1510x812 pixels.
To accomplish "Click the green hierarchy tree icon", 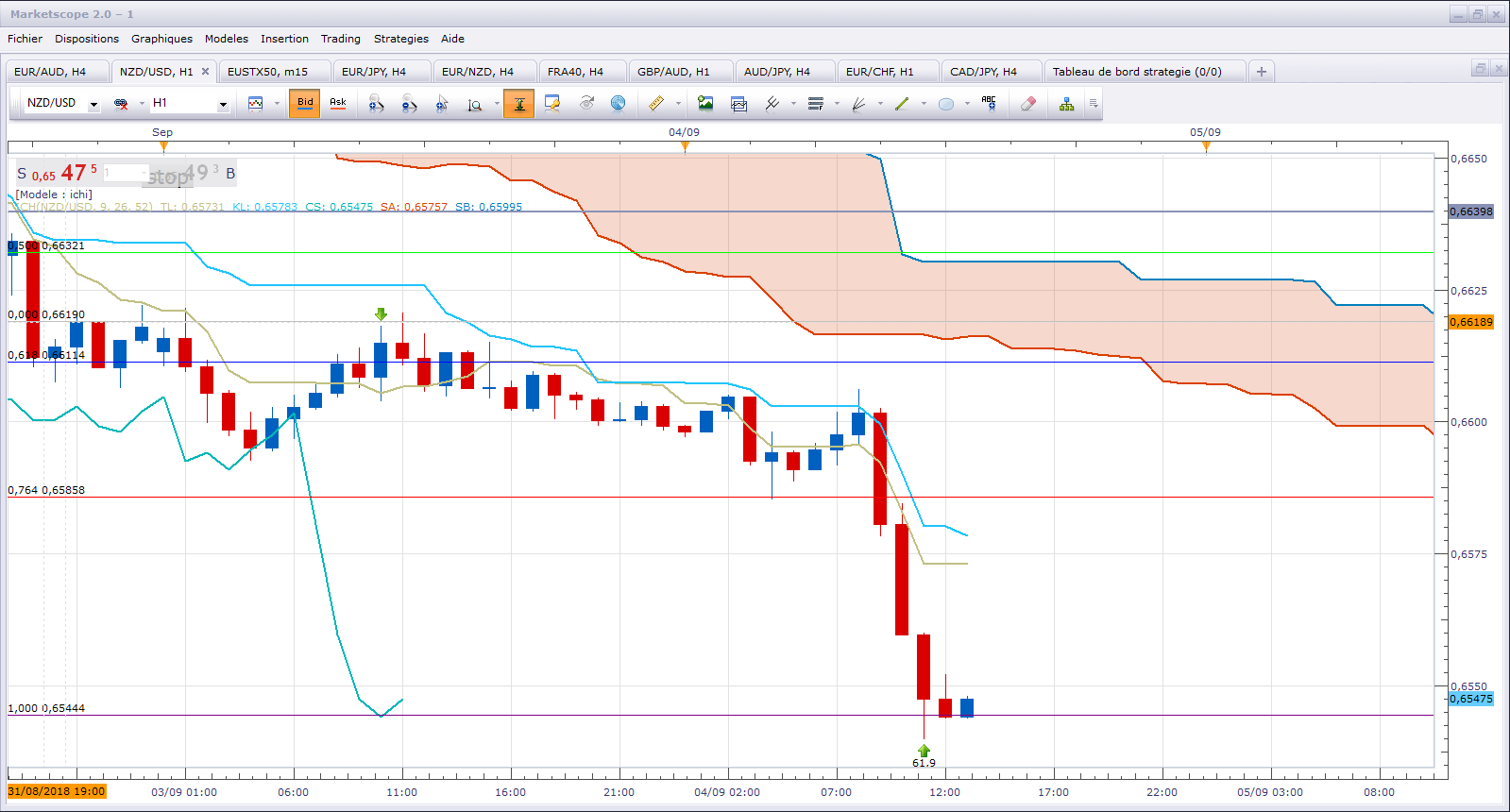I will pos(1066,104).
